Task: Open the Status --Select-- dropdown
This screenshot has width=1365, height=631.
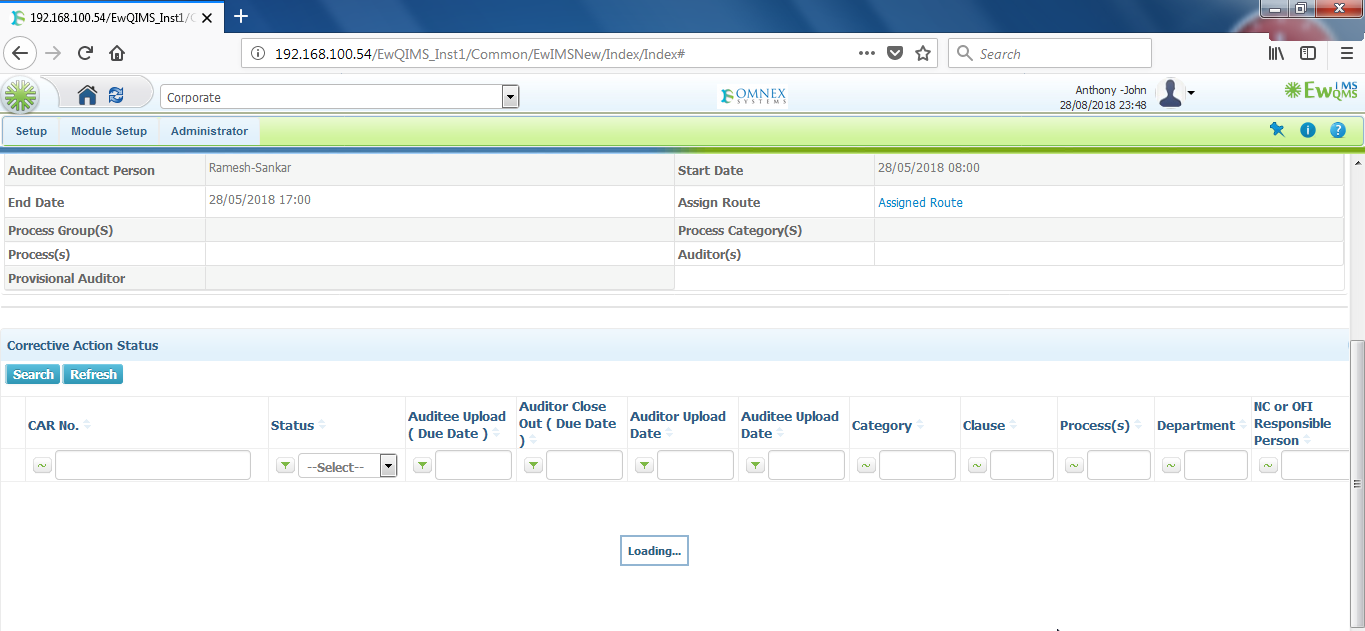Action: coord(348,466)
